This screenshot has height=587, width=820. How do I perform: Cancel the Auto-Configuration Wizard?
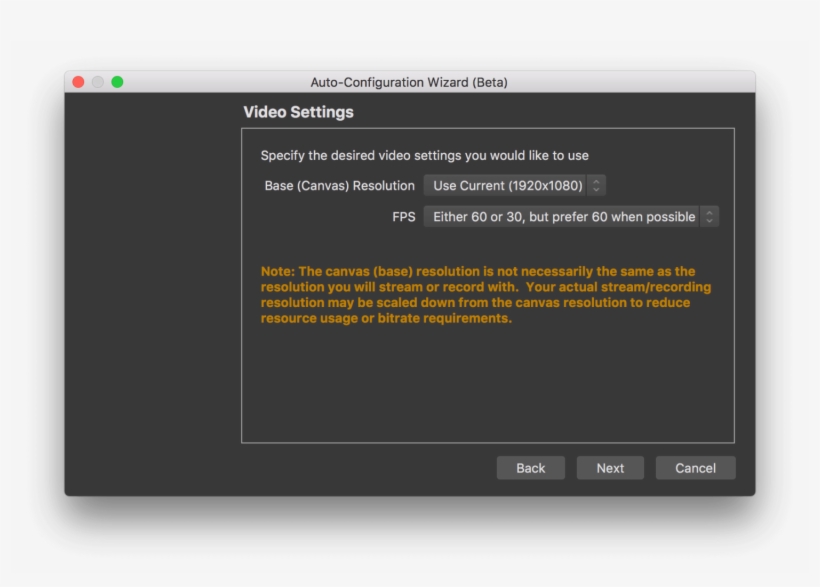[x=695, y=467]
